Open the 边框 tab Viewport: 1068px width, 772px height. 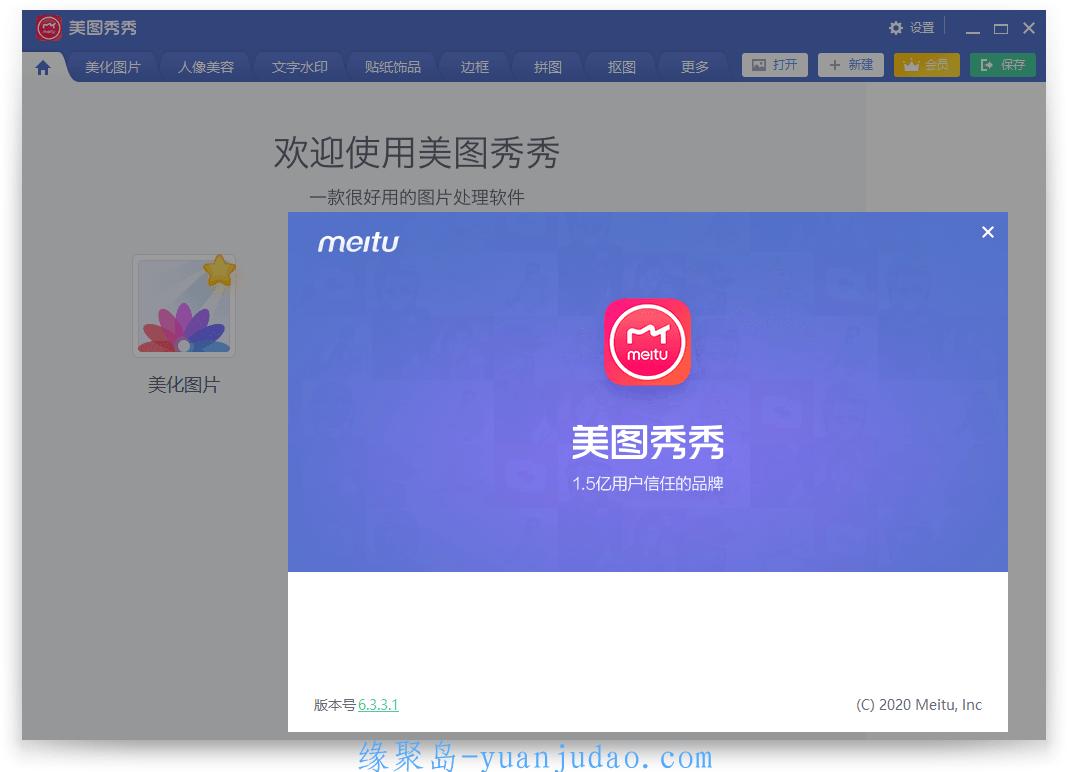(x=474, y=67)
